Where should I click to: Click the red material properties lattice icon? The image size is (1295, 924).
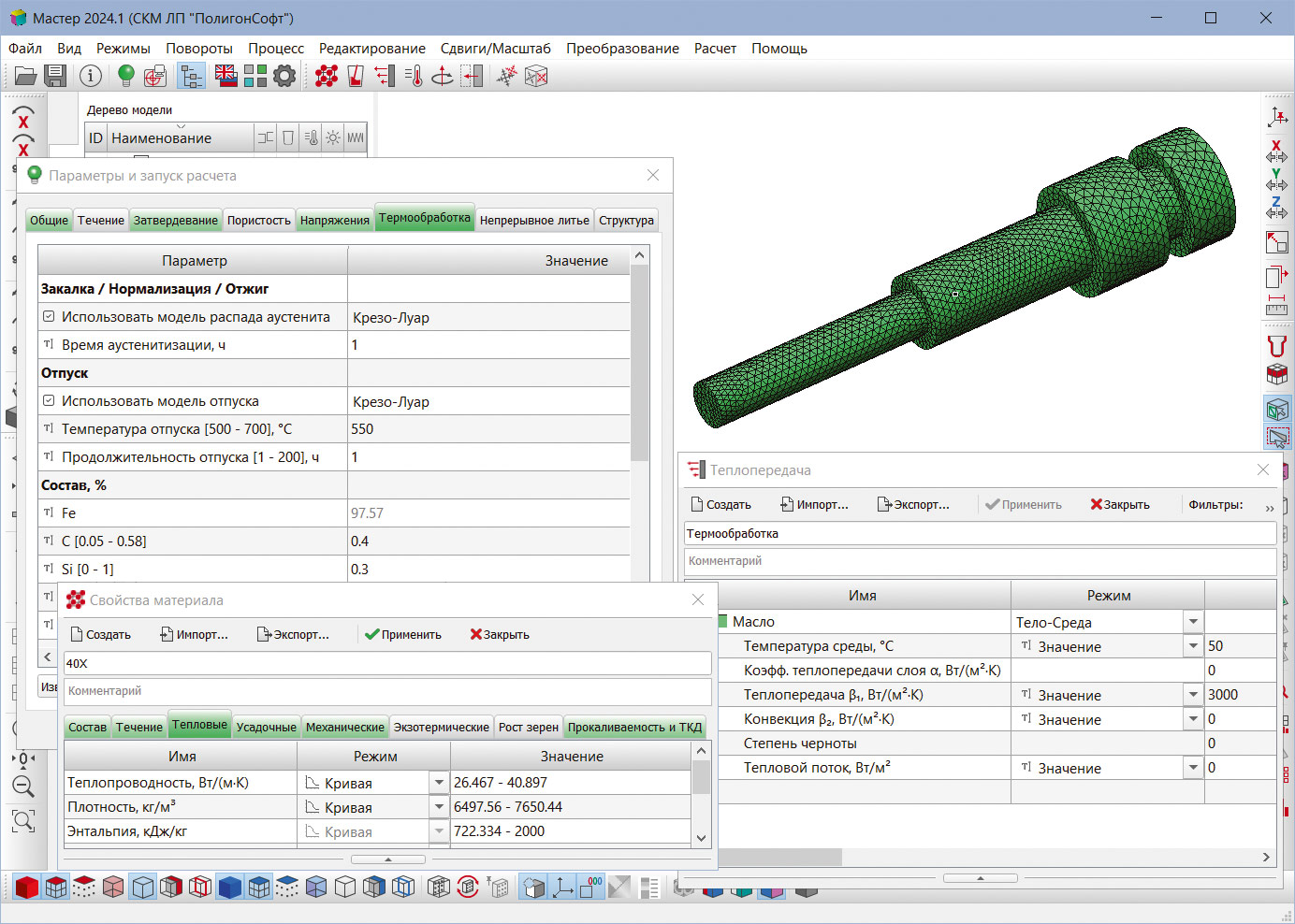[x=327, y=76]
